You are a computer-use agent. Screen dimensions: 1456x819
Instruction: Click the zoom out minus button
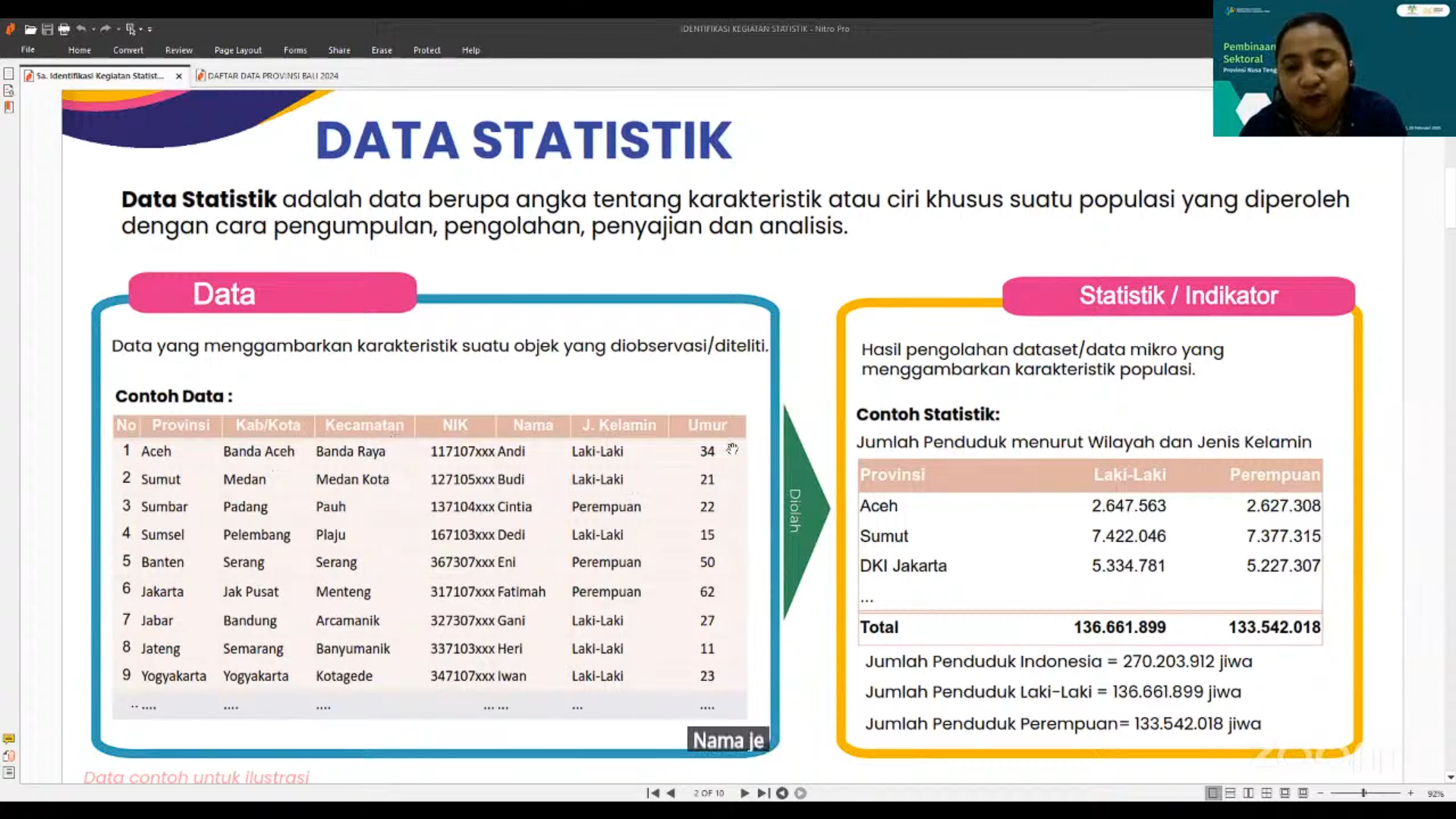pos(1321,793)
